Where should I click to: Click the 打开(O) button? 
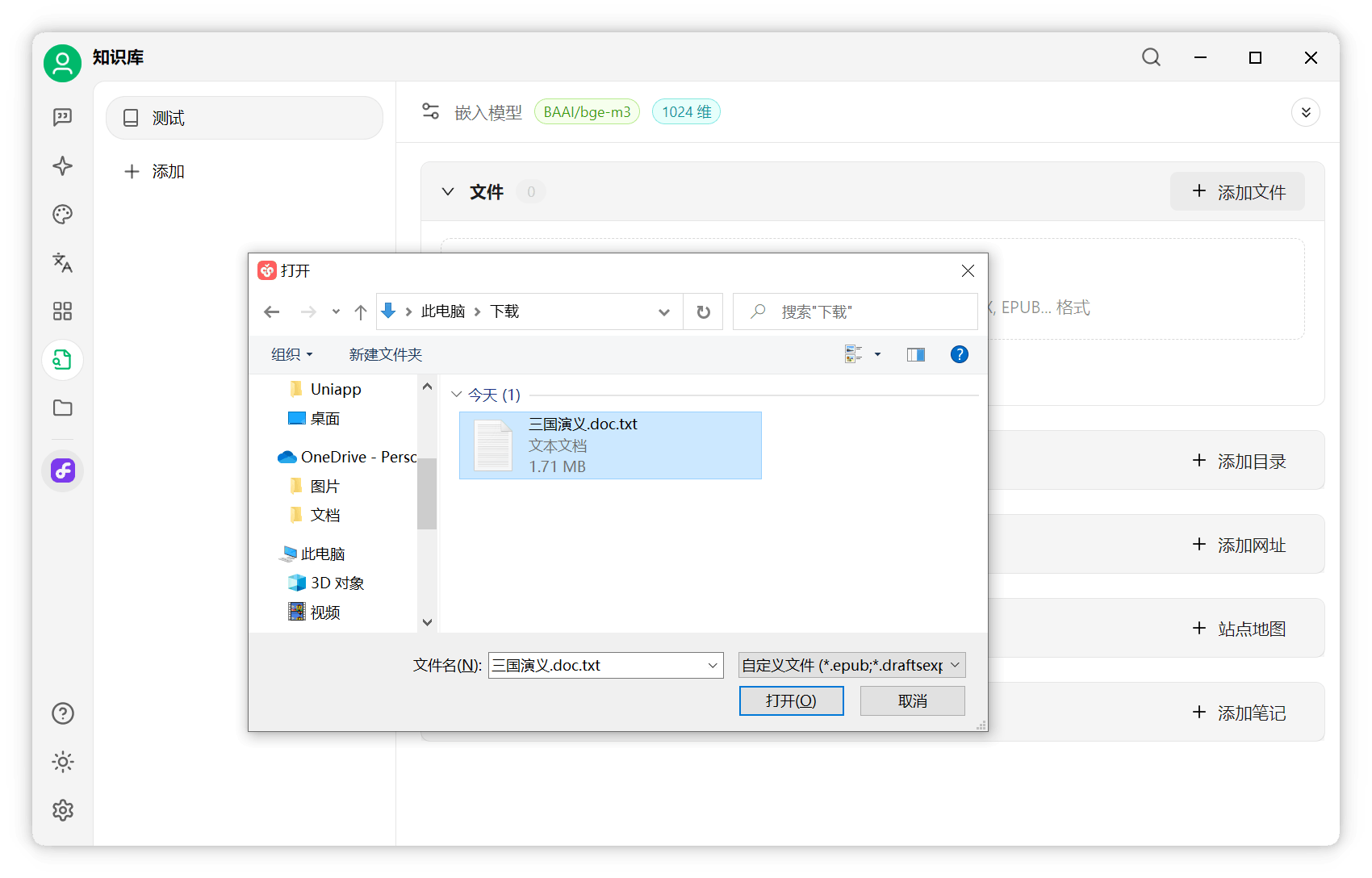[791, 700]
